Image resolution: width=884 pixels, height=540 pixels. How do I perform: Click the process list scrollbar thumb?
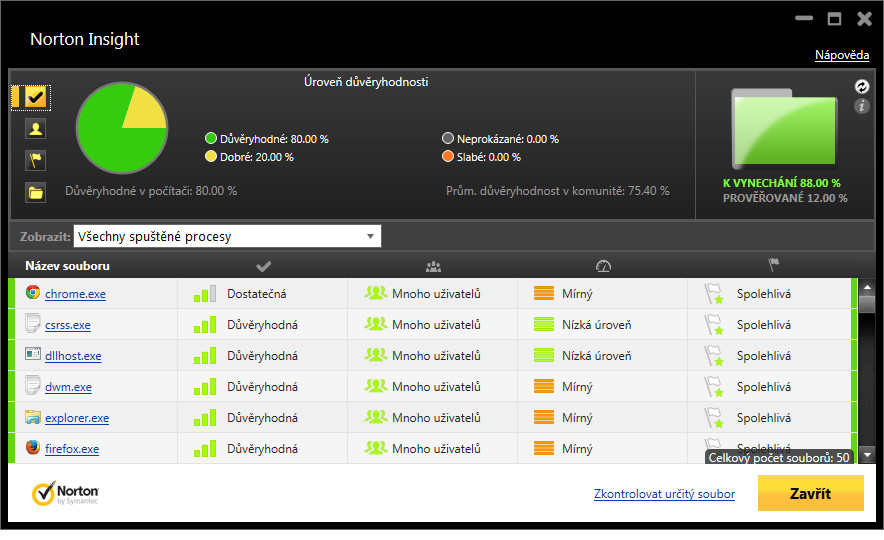click(867, 303)
